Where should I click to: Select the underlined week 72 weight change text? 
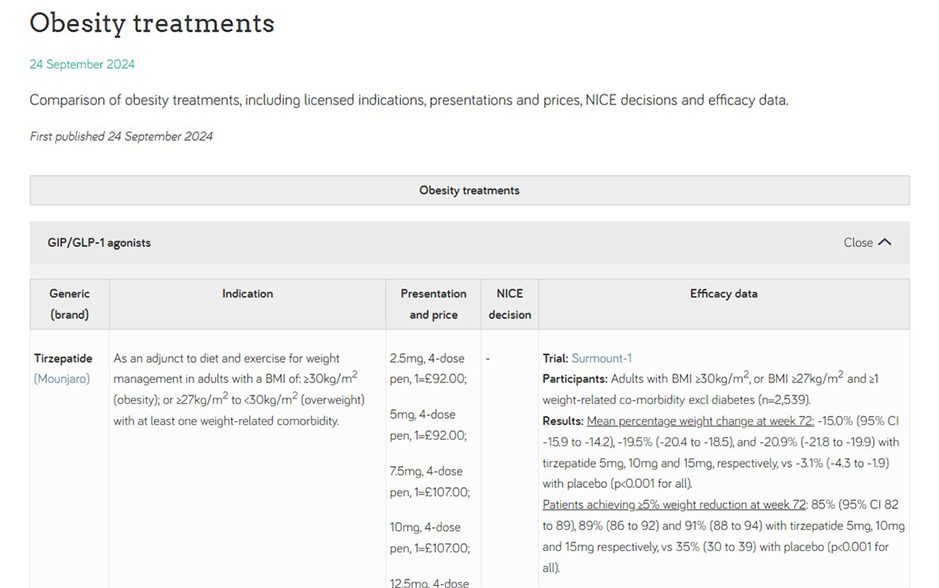coord(699,420)
